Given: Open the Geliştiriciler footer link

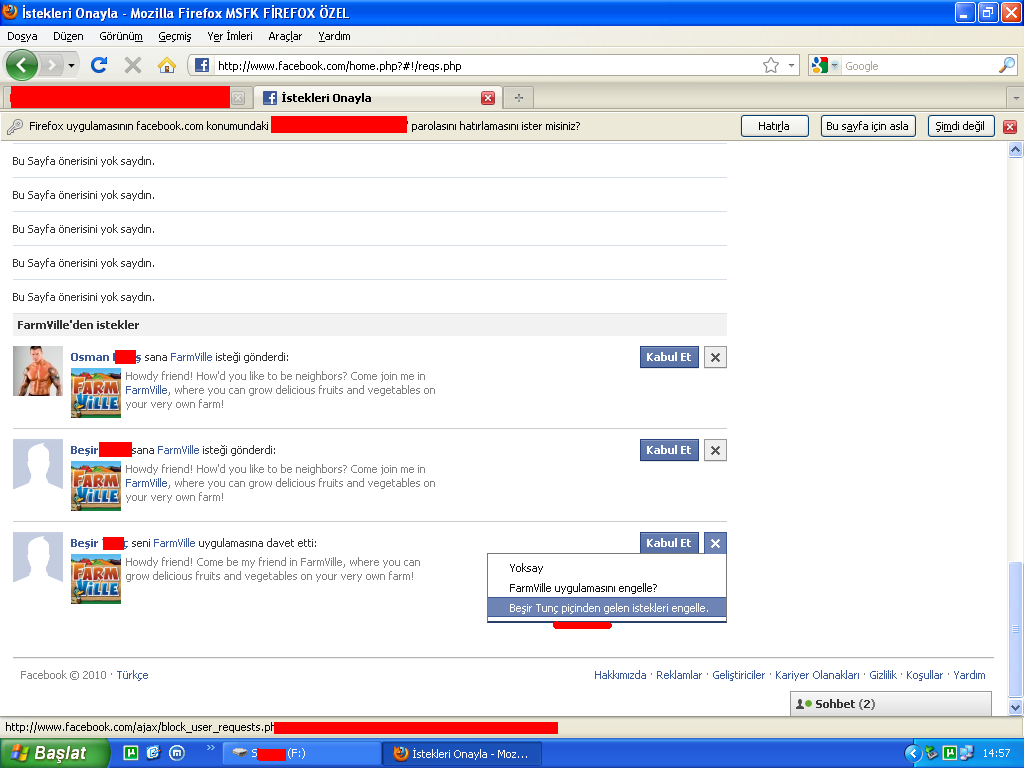Looking at the screenshot, I should point(738,675).
